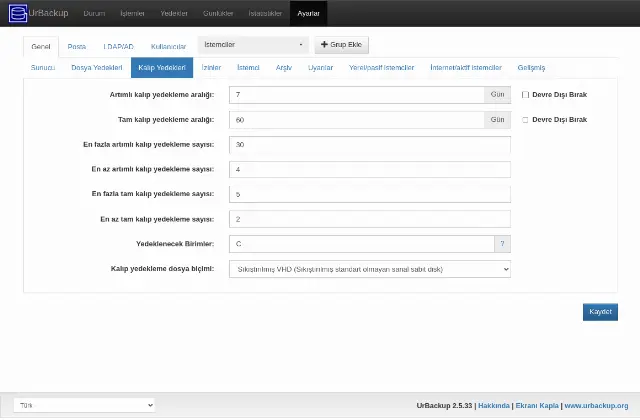640x420 pixels.
Task: Click the UrBackup brand name text
Action: (x=49, y=13)
